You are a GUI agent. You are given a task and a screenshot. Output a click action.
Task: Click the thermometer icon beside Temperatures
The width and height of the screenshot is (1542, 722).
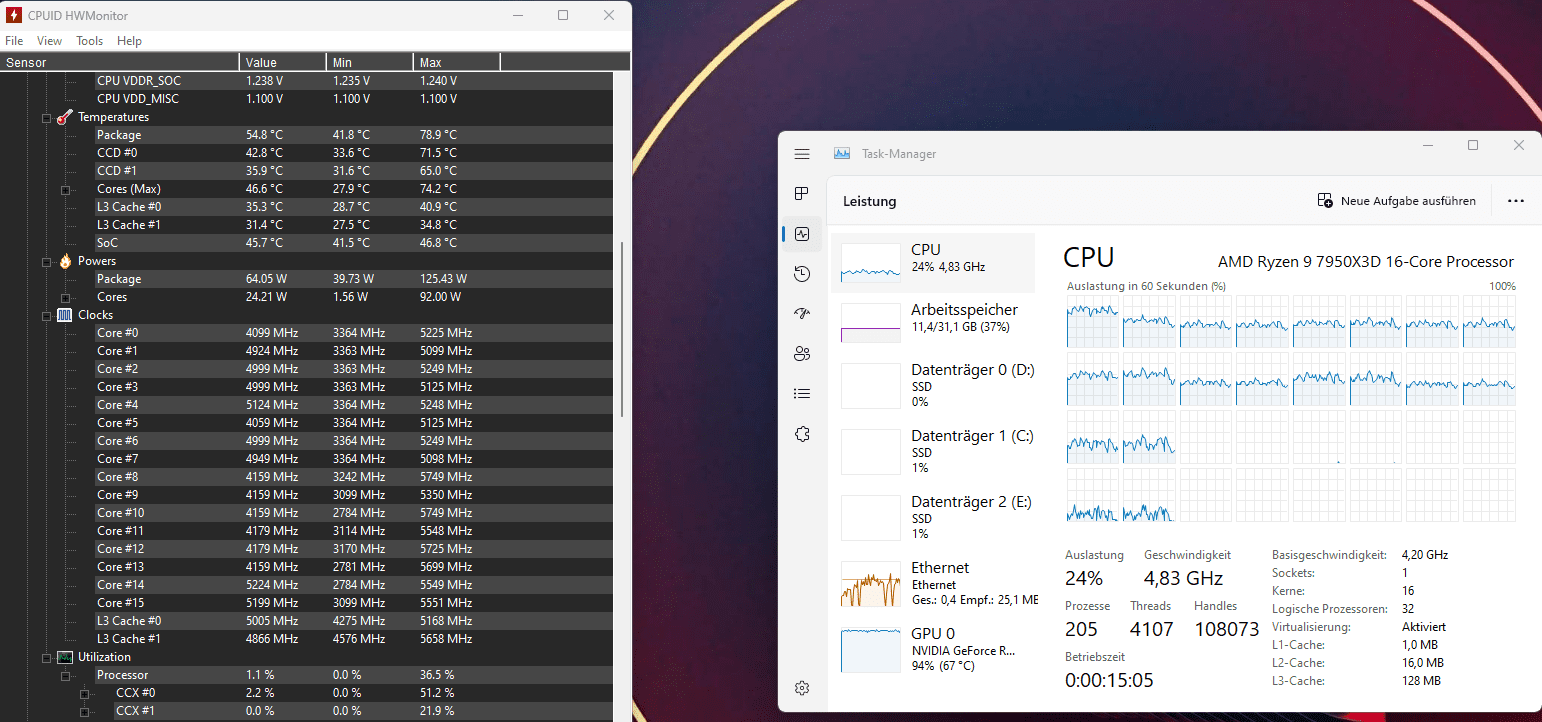point(65,117)
